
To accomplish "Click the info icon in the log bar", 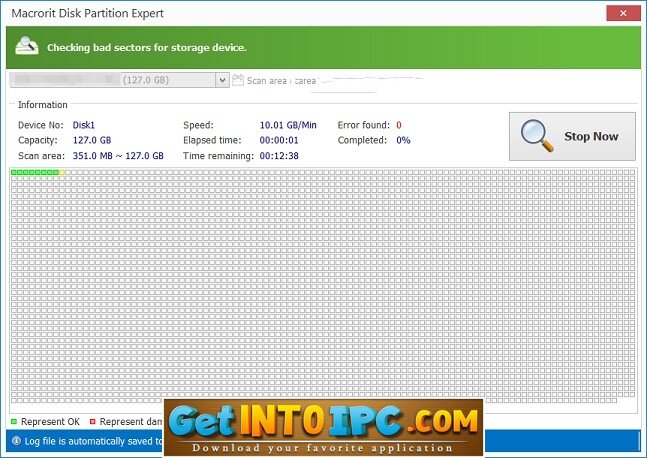I will tap(17, 441).
